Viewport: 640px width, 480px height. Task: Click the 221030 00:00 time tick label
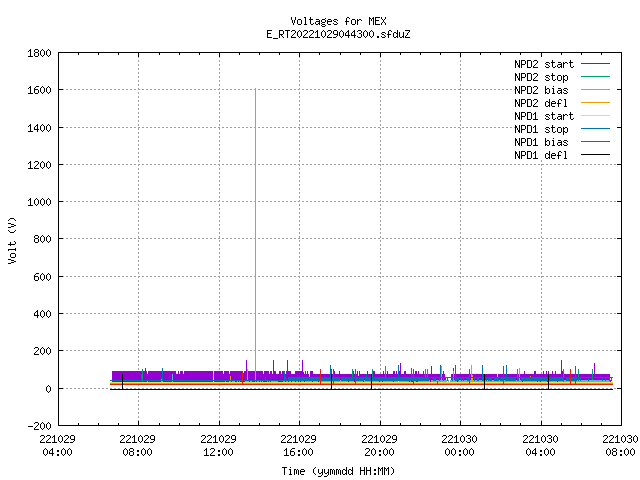pyautogui.click(x=459, y=445)
